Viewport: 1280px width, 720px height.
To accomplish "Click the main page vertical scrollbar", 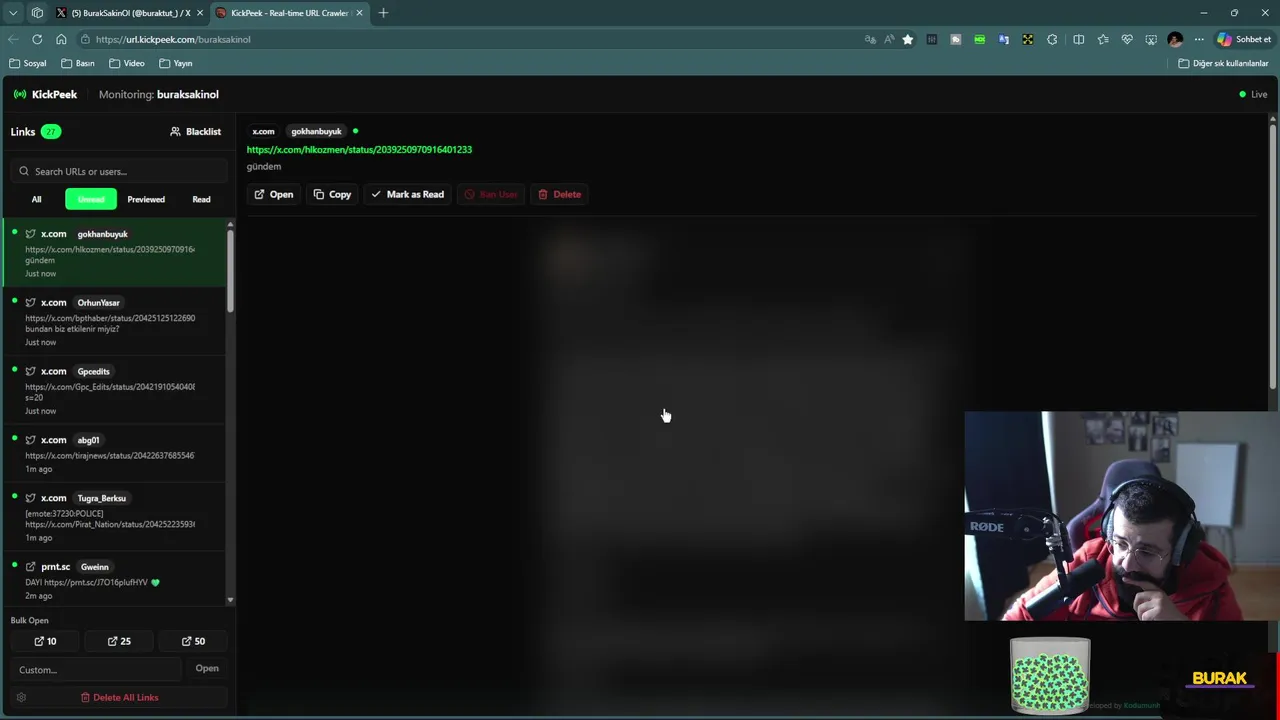I will [1273, 255].
